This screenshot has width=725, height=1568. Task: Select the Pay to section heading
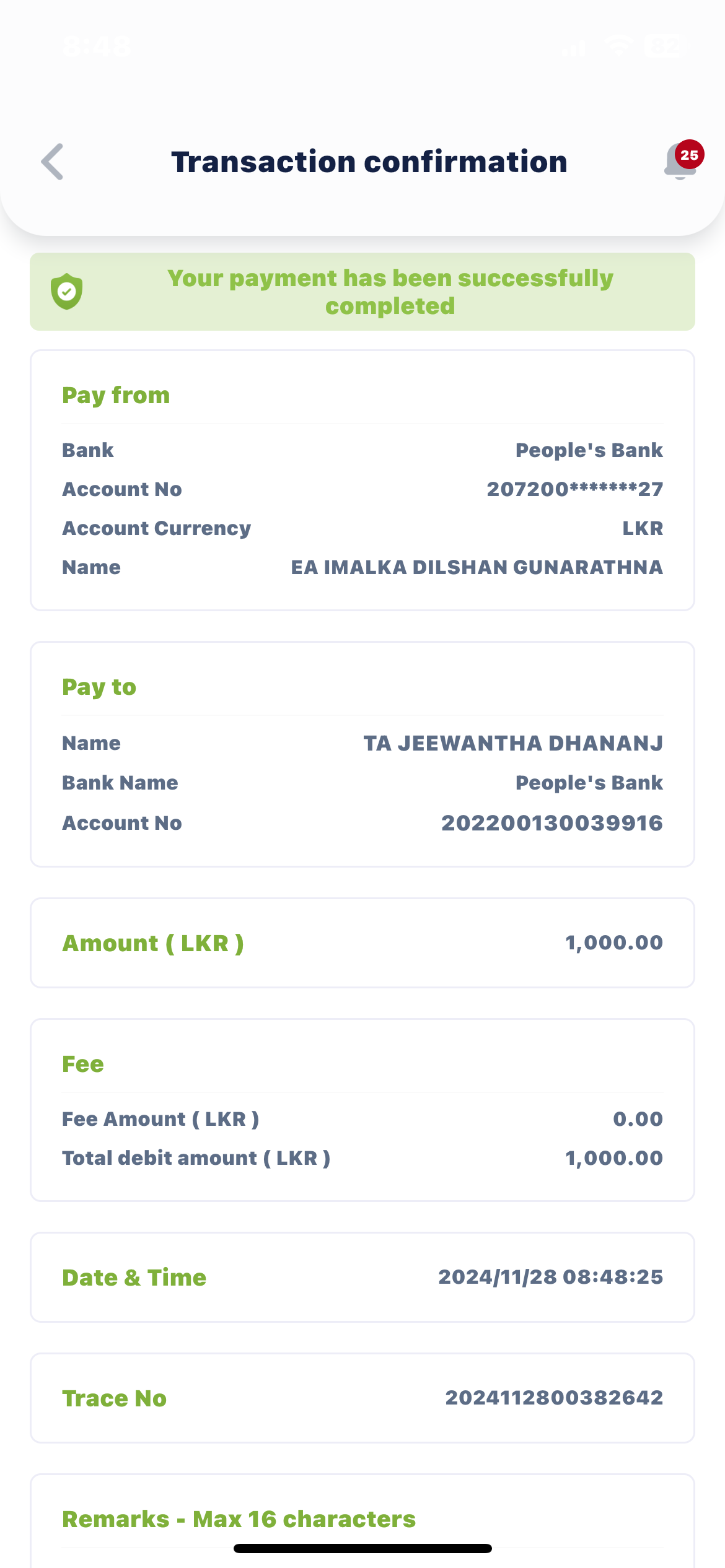(x=99, y=687)
